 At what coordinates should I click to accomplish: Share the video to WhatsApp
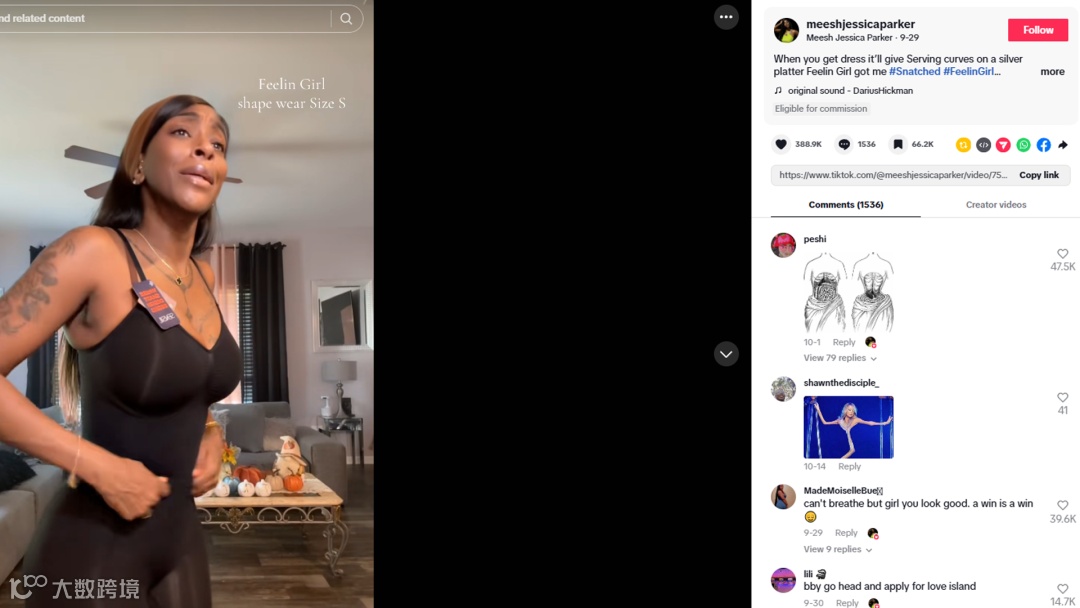[x=1024, y=145]
